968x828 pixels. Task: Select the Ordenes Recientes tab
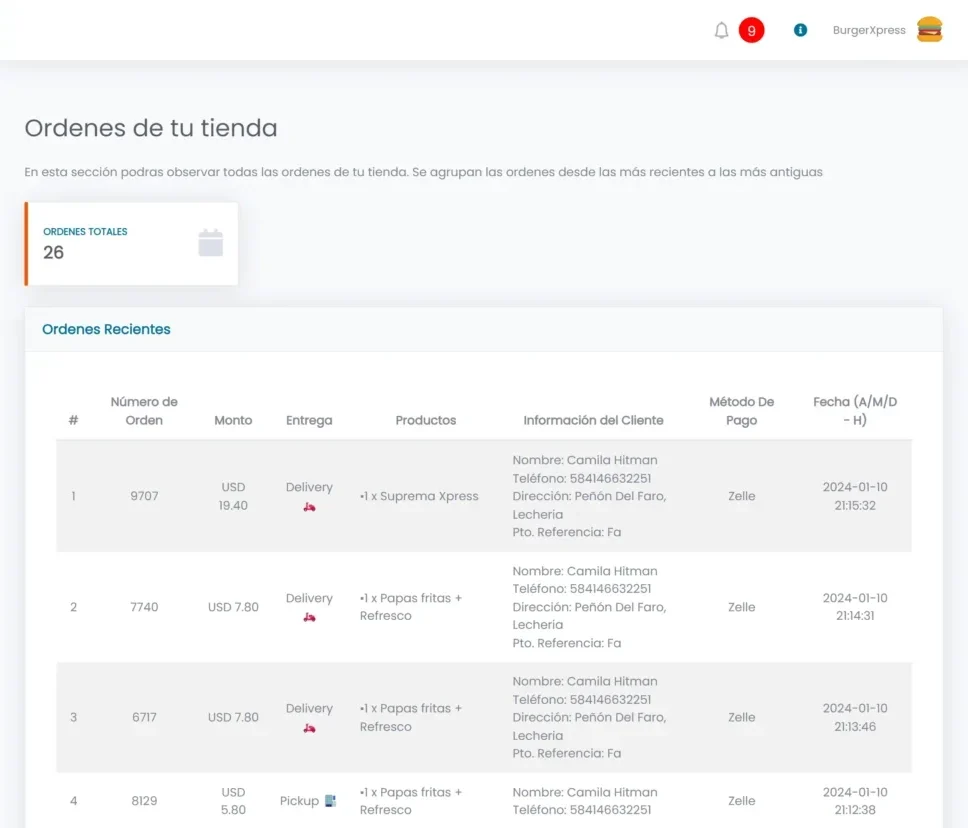tap(105, 329)
